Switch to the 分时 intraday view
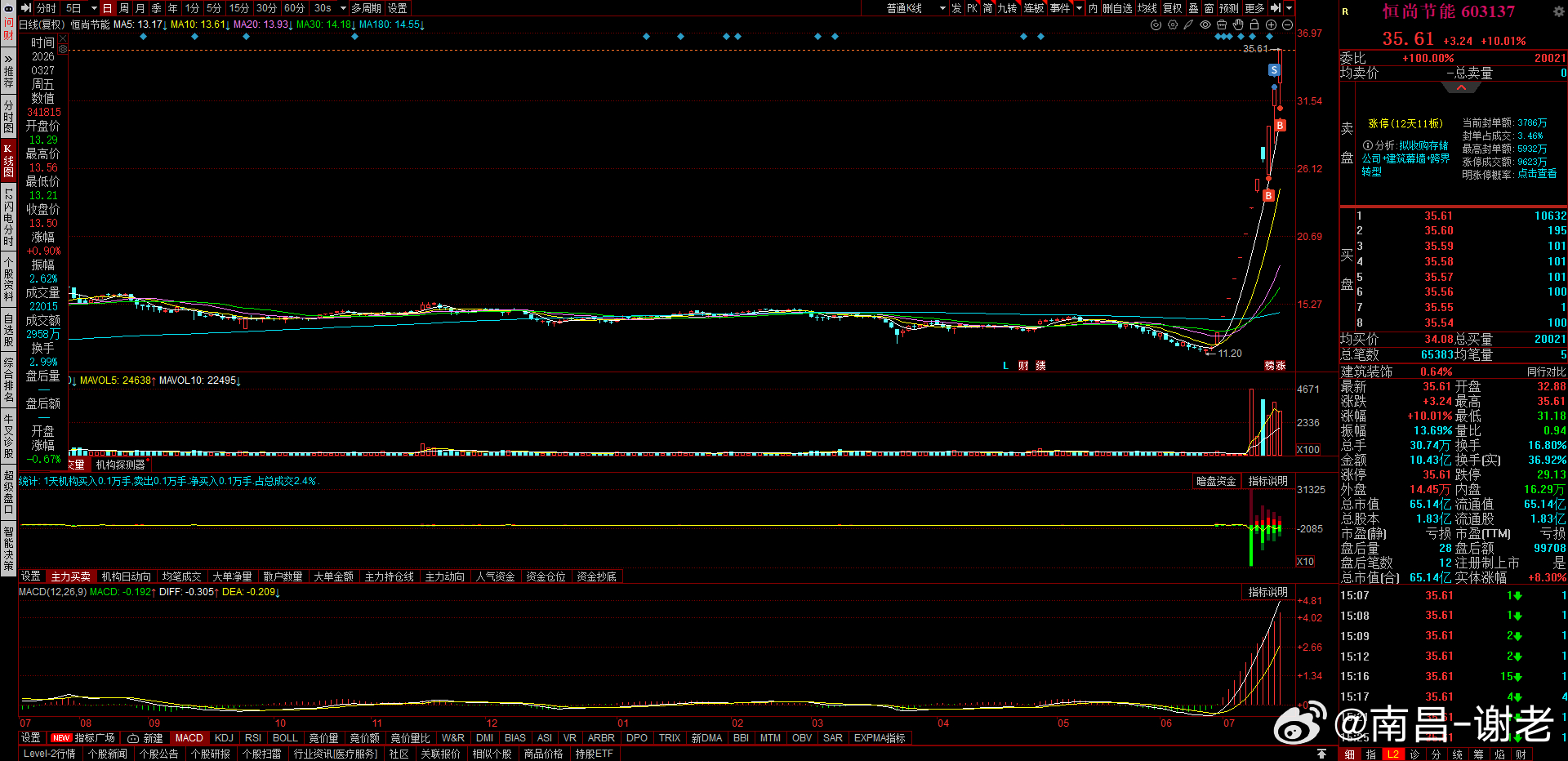The width and height of the screenshot is (1568, 761). point(47,8)
